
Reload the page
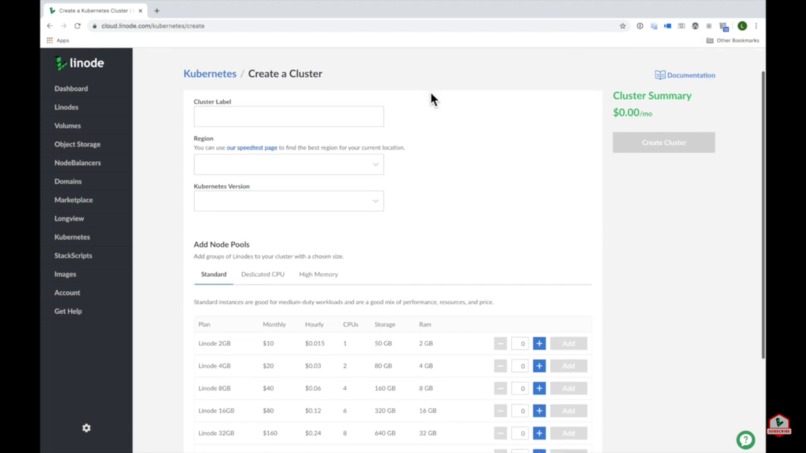coord(77,26)
